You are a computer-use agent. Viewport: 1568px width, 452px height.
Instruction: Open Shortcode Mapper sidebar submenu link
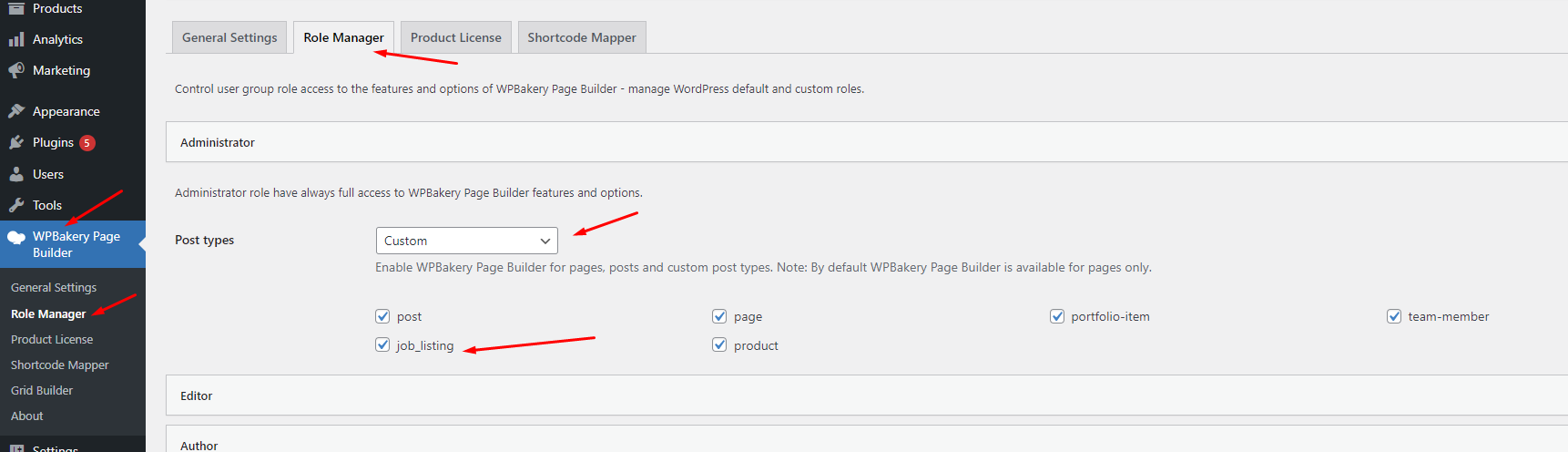click(x=60, y=365)
